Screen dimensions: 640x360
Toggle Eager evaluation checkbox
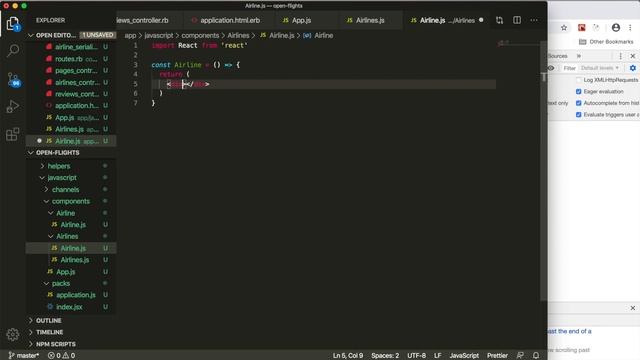coord(578,91)
